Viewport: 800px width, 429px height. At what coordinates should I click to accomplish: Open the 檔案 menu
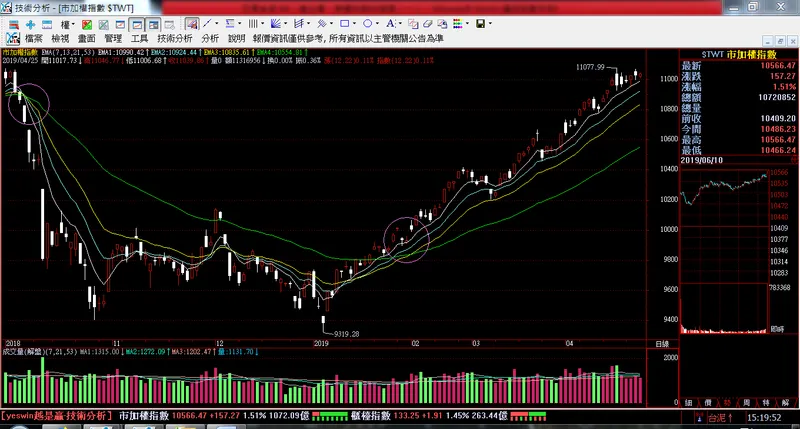tap(34, 38)
